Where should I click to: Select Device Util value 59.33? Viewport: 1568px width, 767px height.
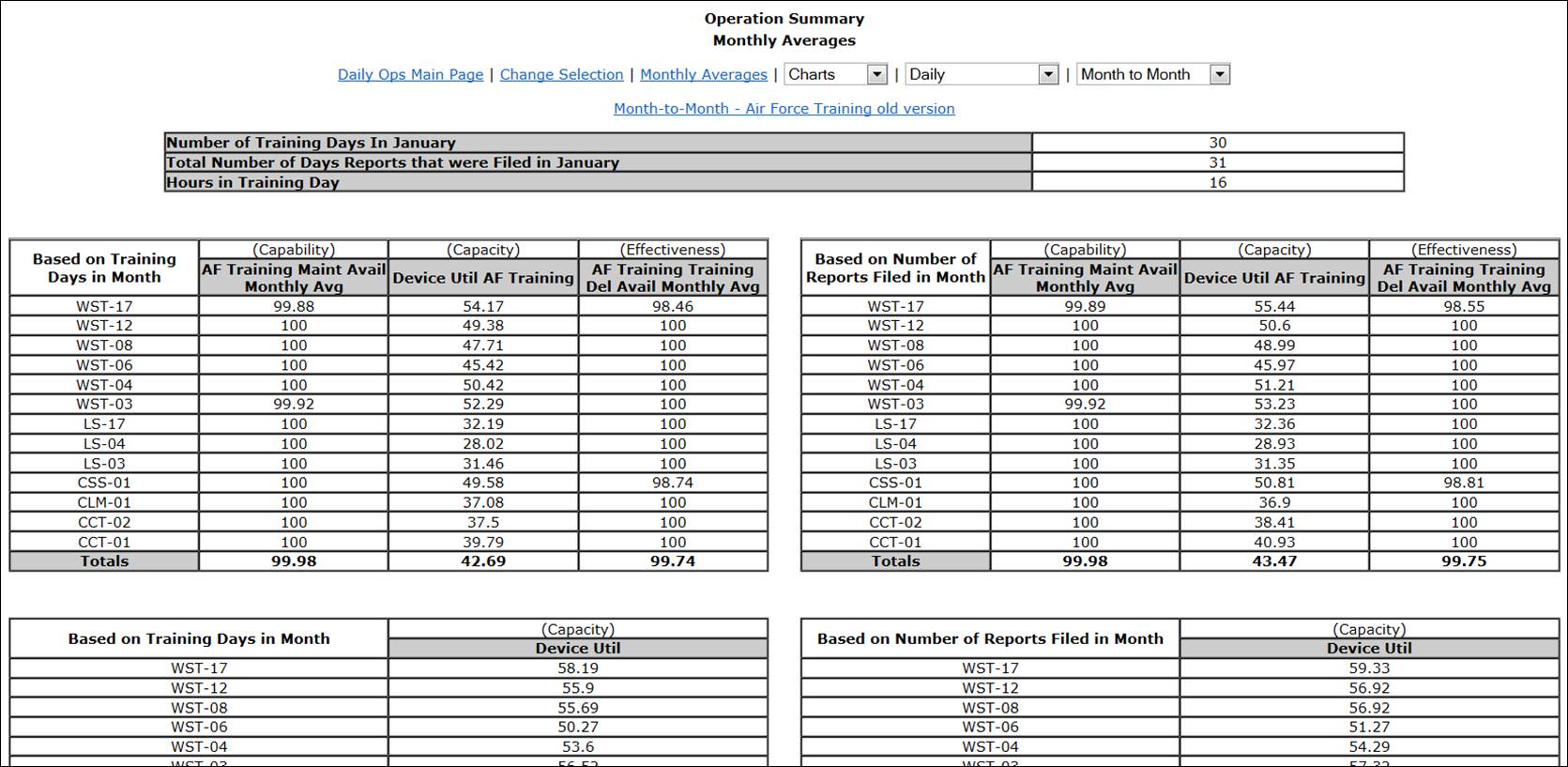coord(1368,668)
